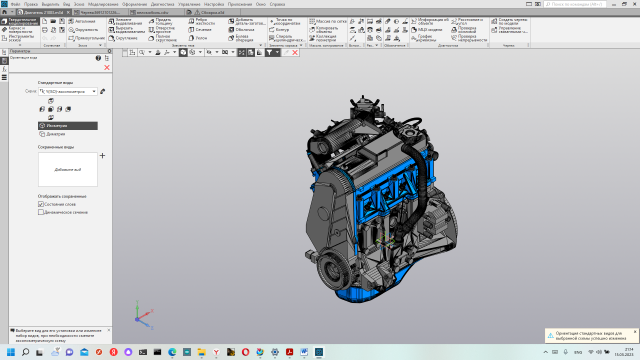This screenshot has width=640, height=360.
Task: Click the Вырезать выдавливанием tool
Action: (x=127, y=30)
